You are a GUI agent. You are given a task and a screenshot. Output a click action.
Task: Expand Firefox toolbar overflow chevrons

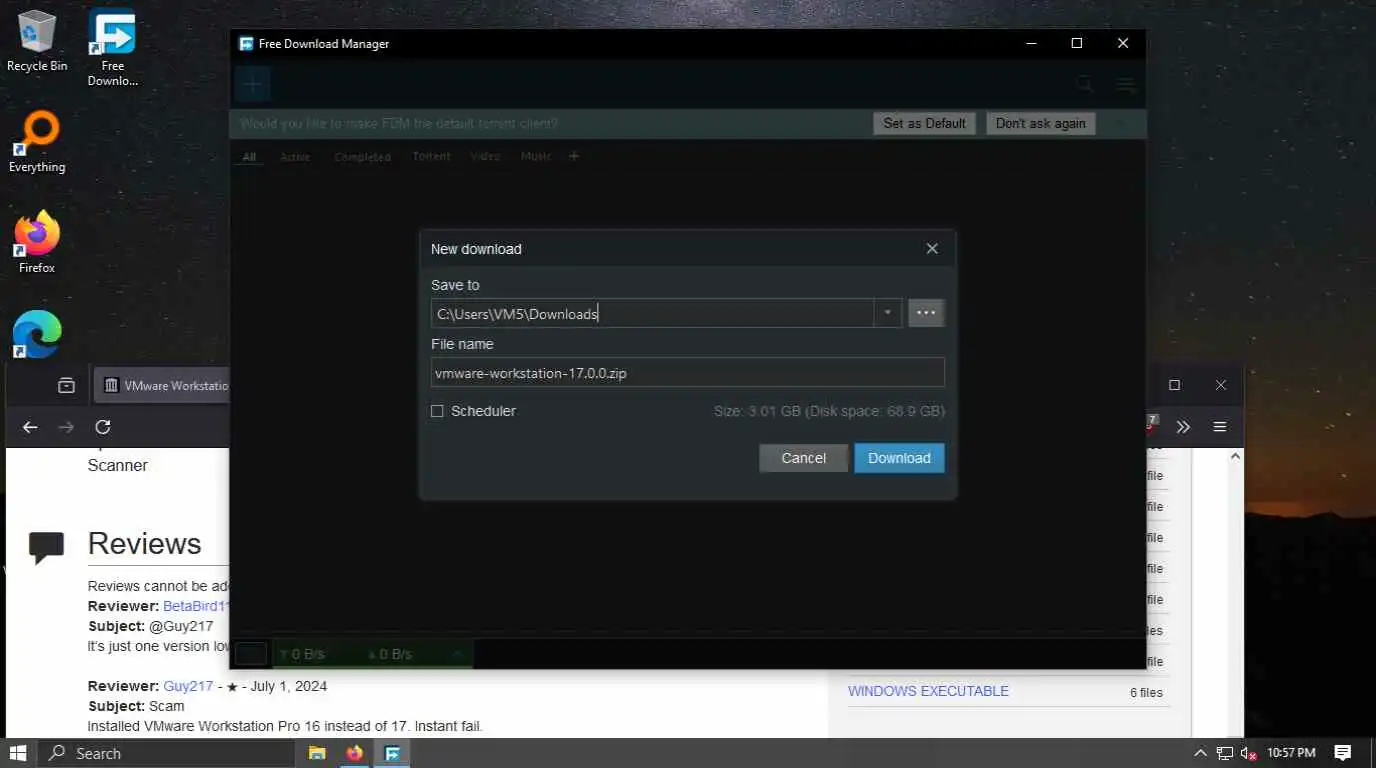coord(1183,427)
